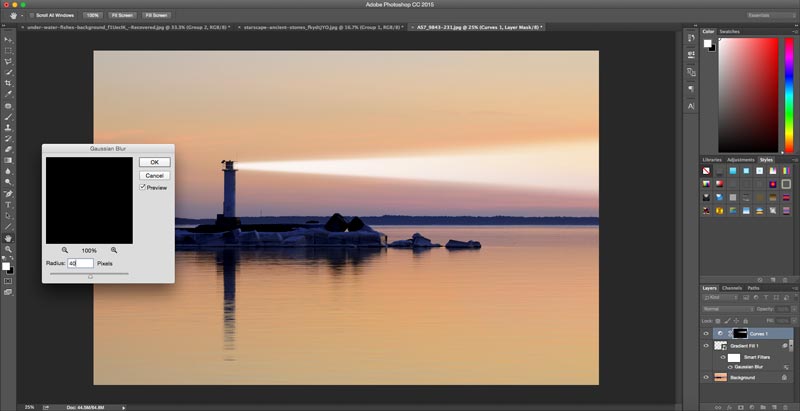This screenshot has height=411, width=800.
Task: Toggle Quick Mask mode icon
Action: point(8,281)
